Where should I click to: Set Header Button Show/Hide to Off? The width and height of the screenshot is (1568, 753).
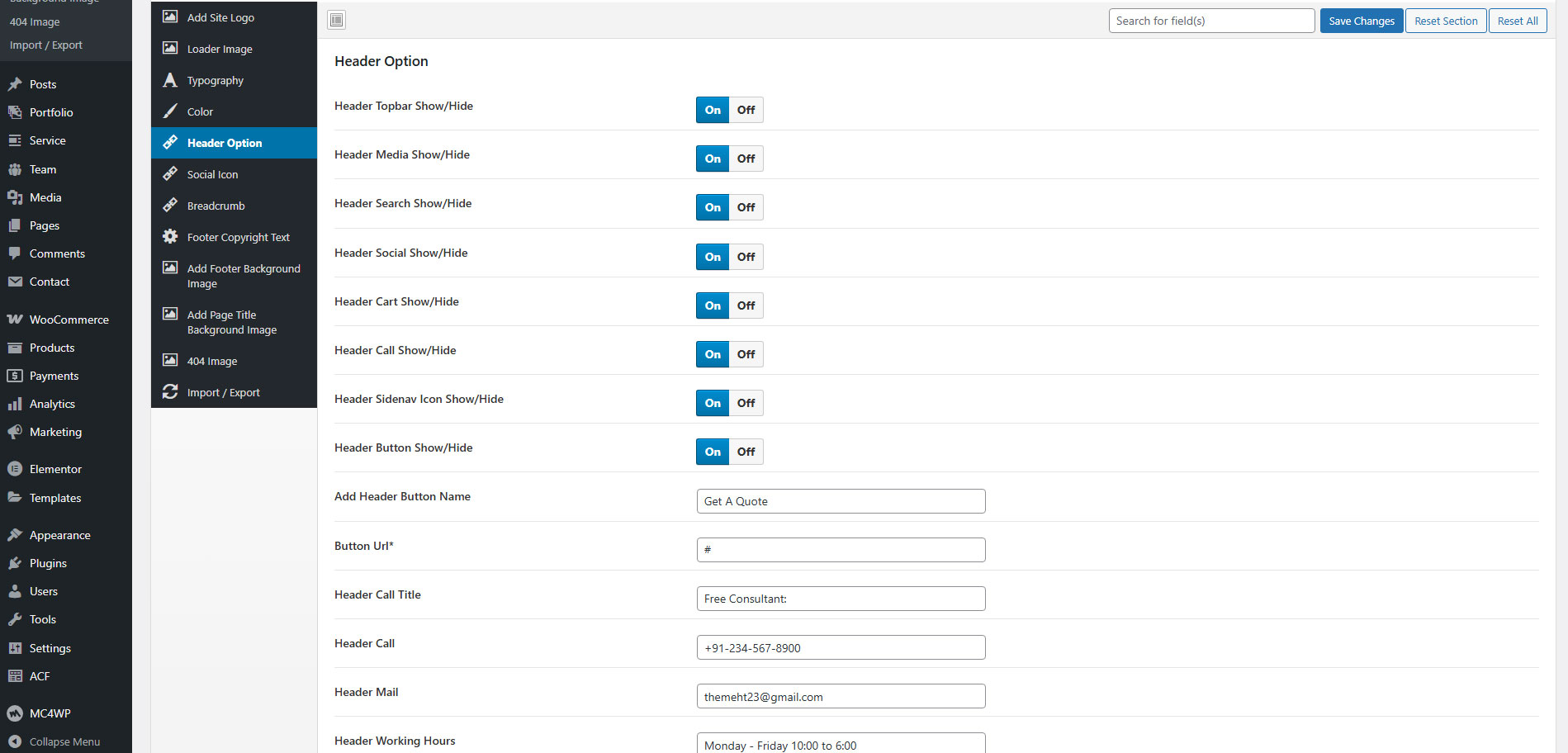coord(746,452)
